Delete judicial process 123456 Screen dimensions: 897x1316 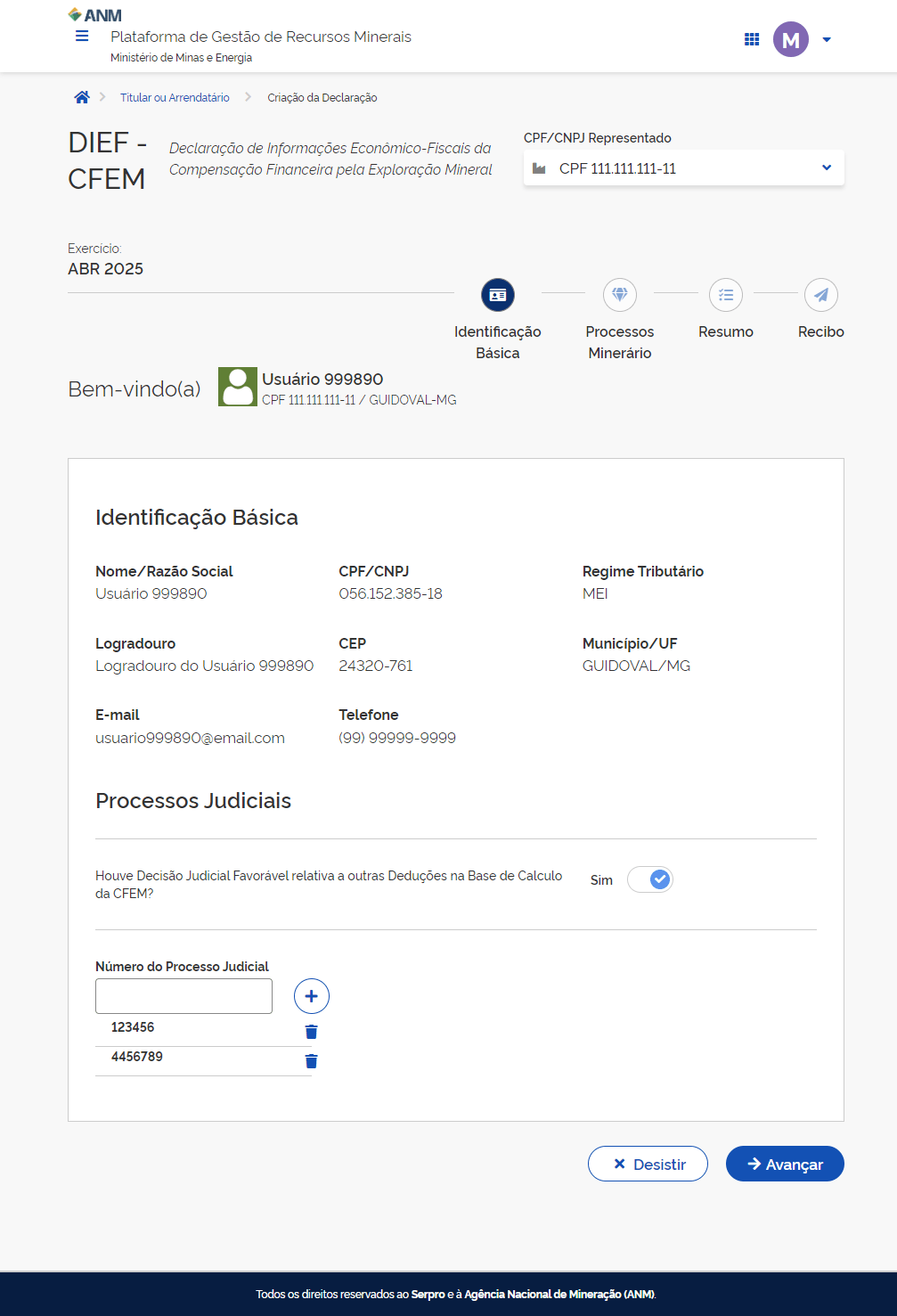pyautogui.click(x=312, y=1032)
